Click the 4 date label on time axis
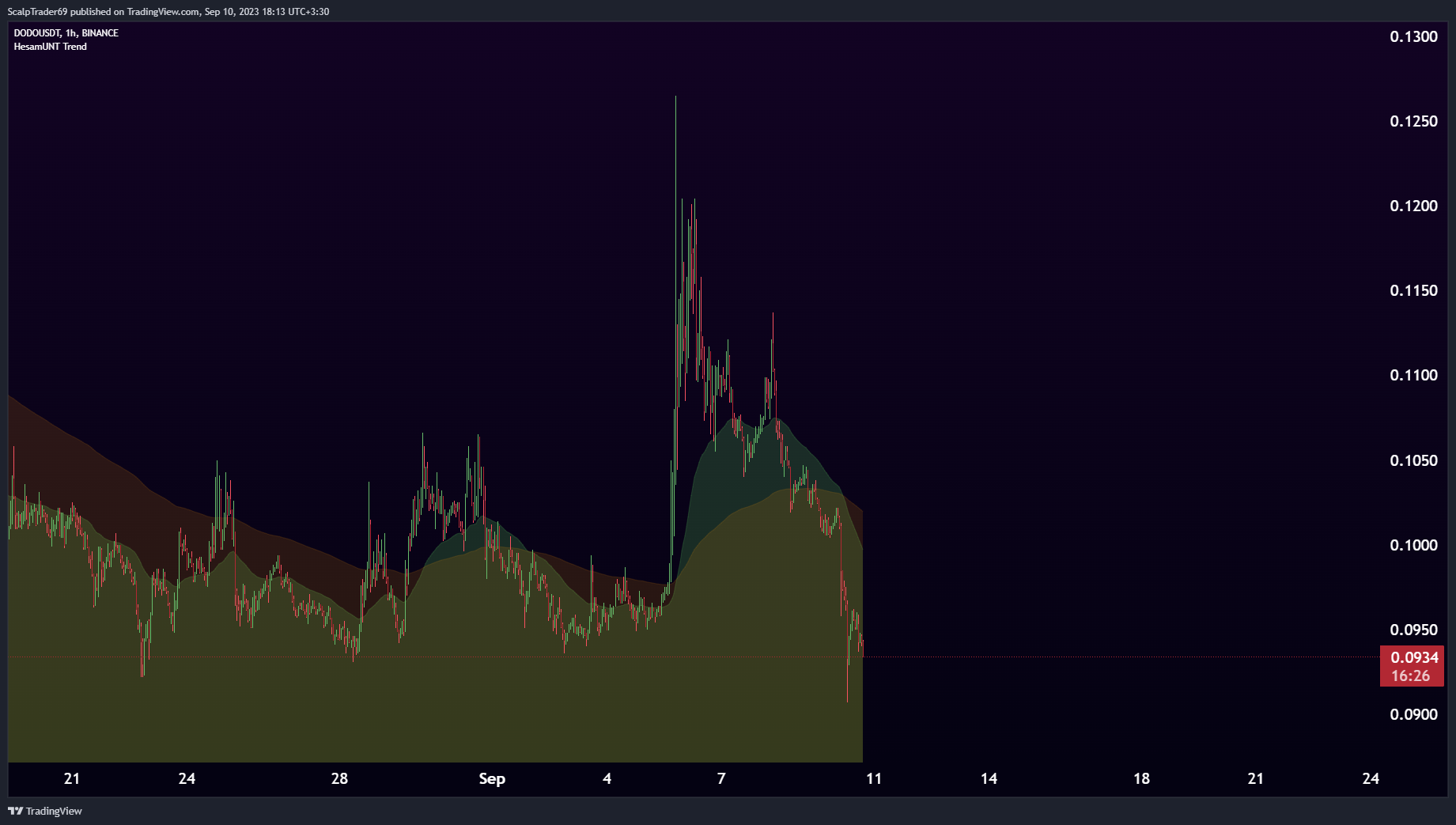 (607, 778)
